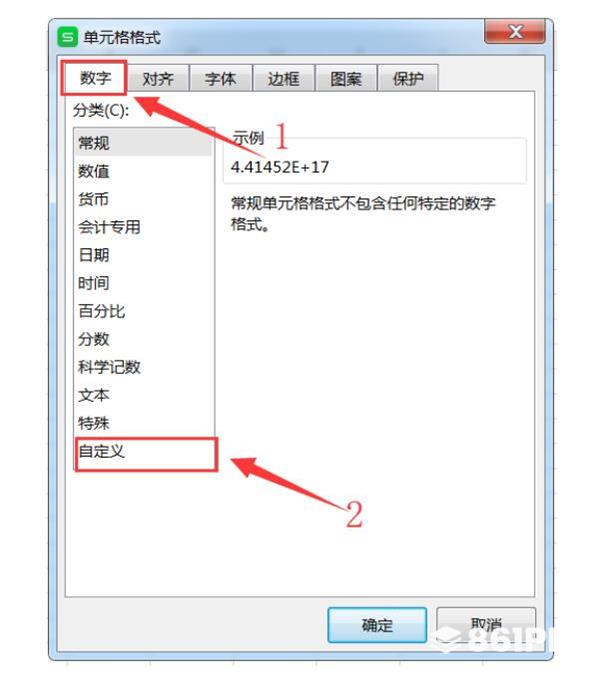Select 常规 in the category list

[x=144, y=143]
